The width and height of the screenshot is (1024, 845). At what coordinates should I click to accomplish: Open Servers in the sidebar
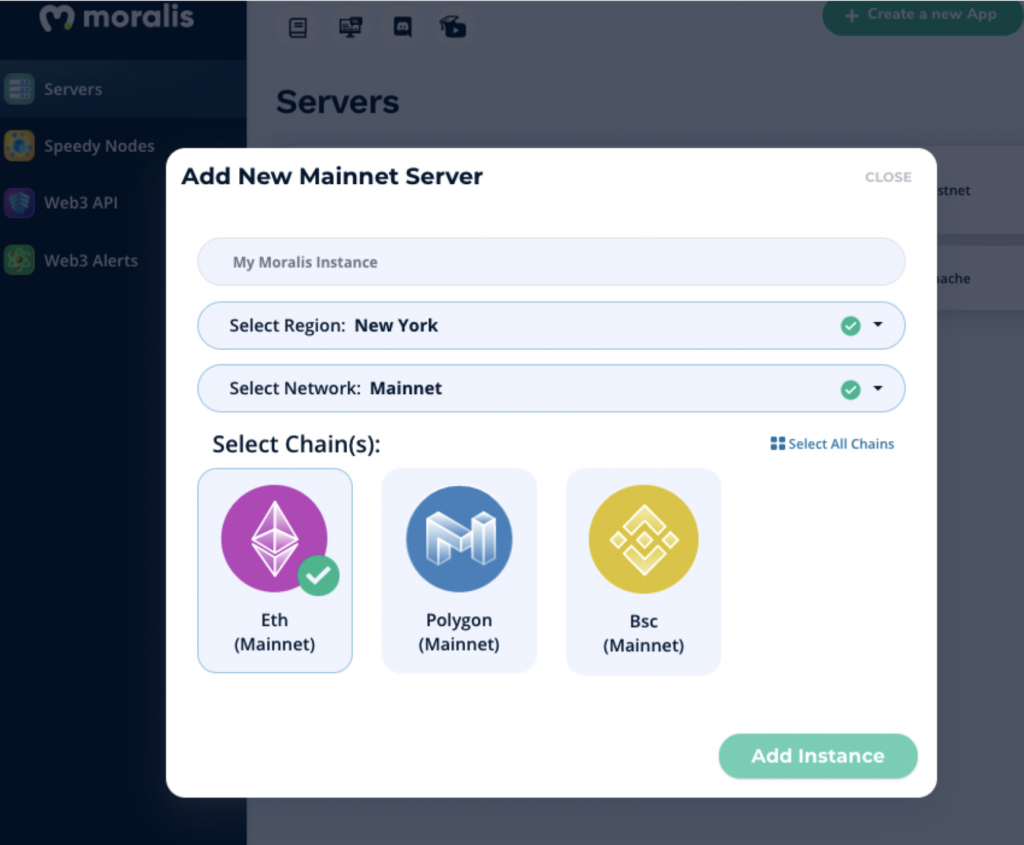click(123, 89)
